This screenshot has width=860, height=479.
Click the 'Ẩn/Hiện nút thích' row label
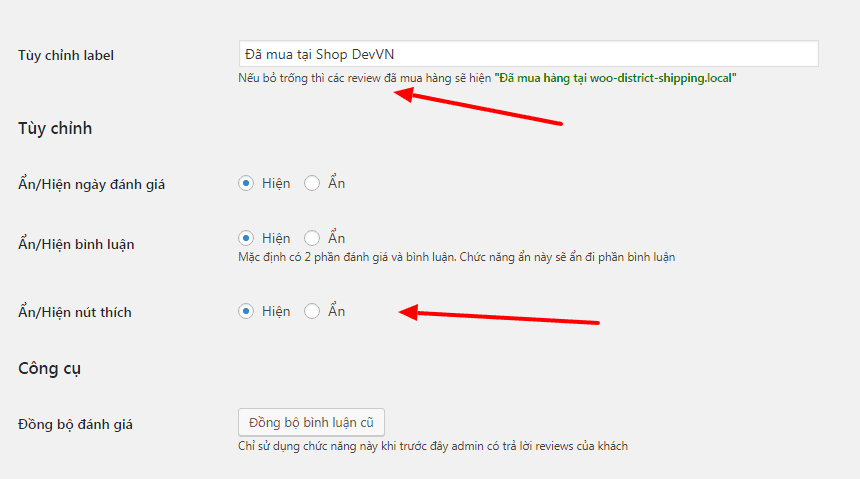(74, 312)
